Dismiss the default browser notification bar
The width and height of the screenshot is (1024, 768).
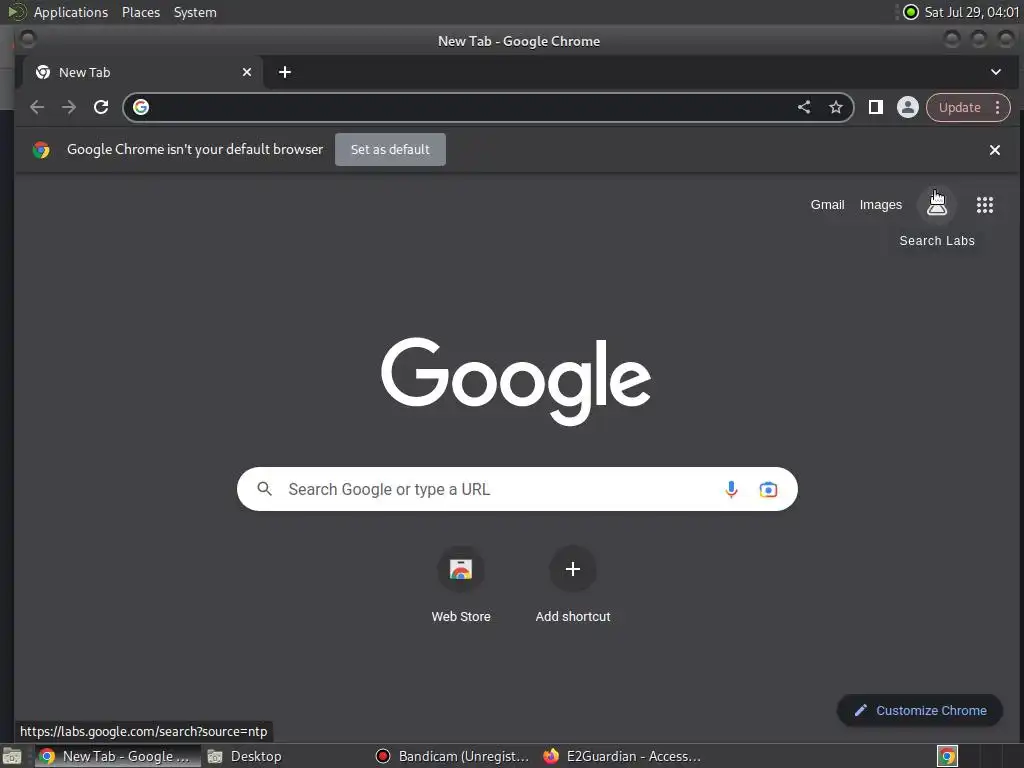click(995, 150)
